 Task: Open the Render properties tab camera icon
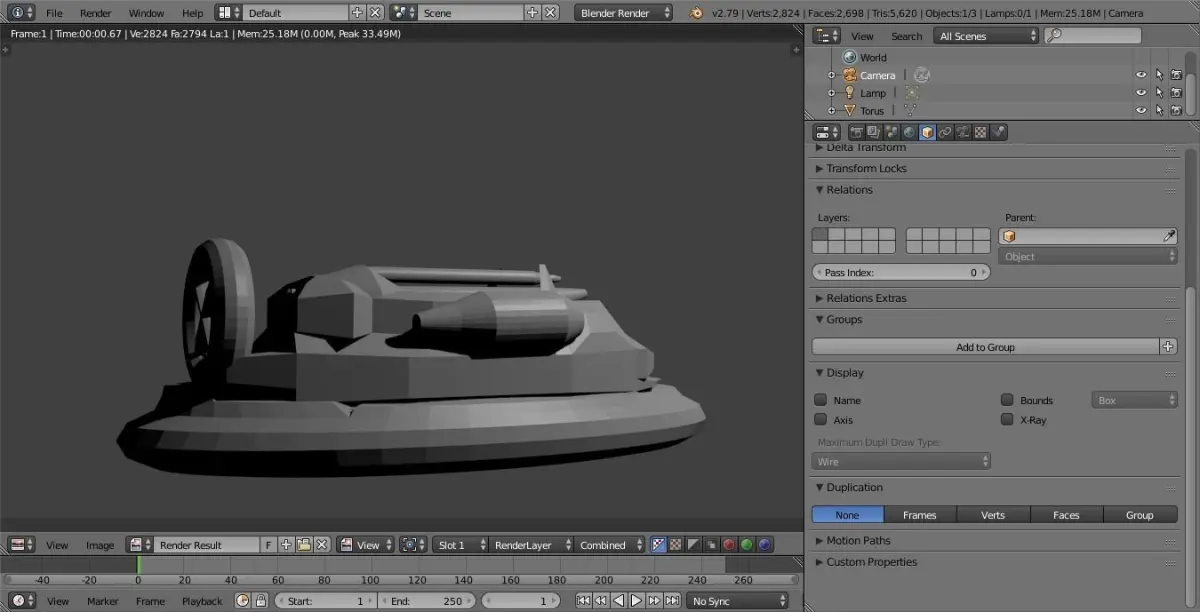point(857,132)
